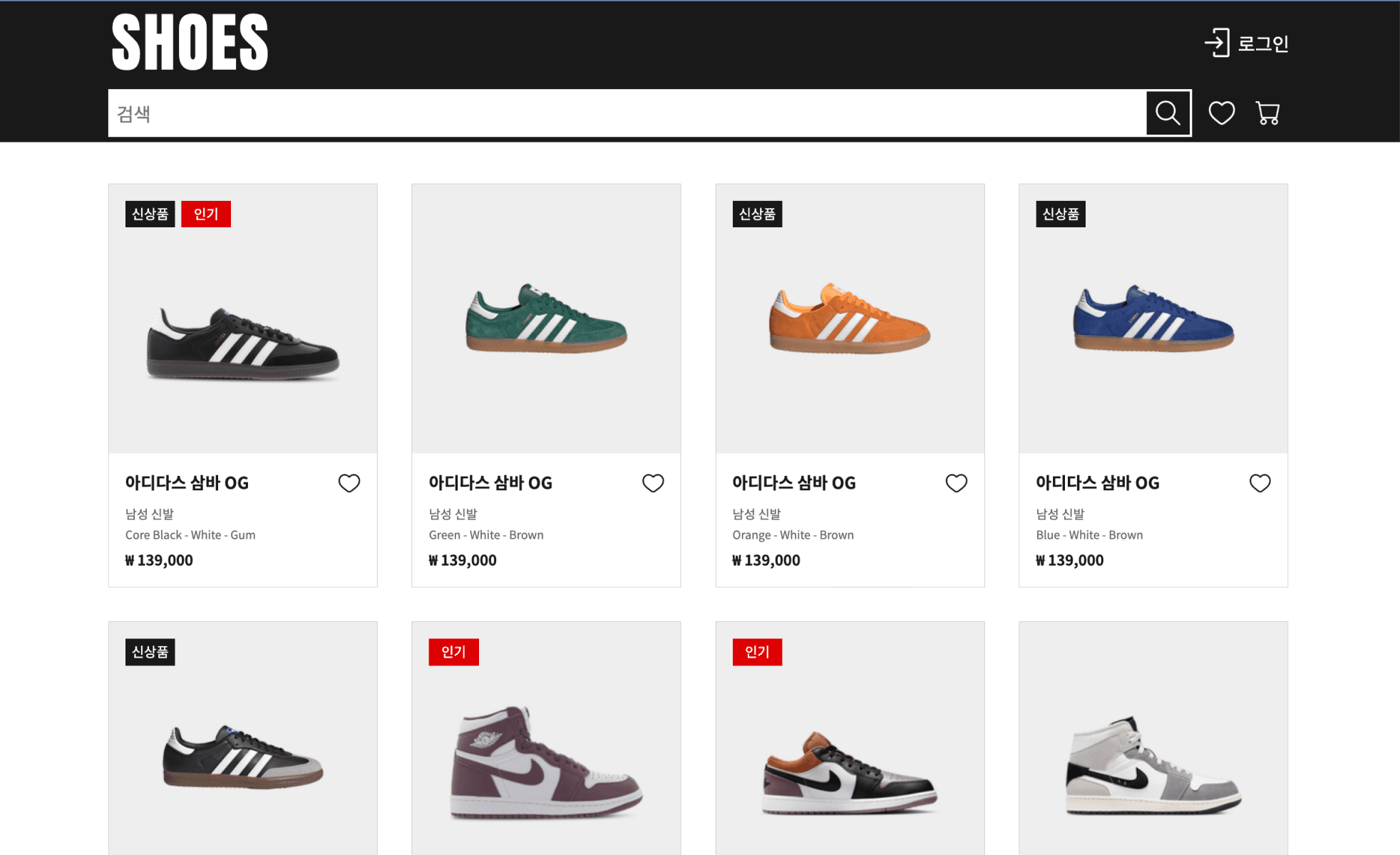Click the Orange Samba OG product title
1400x855 pixels.
coord(793,483)
